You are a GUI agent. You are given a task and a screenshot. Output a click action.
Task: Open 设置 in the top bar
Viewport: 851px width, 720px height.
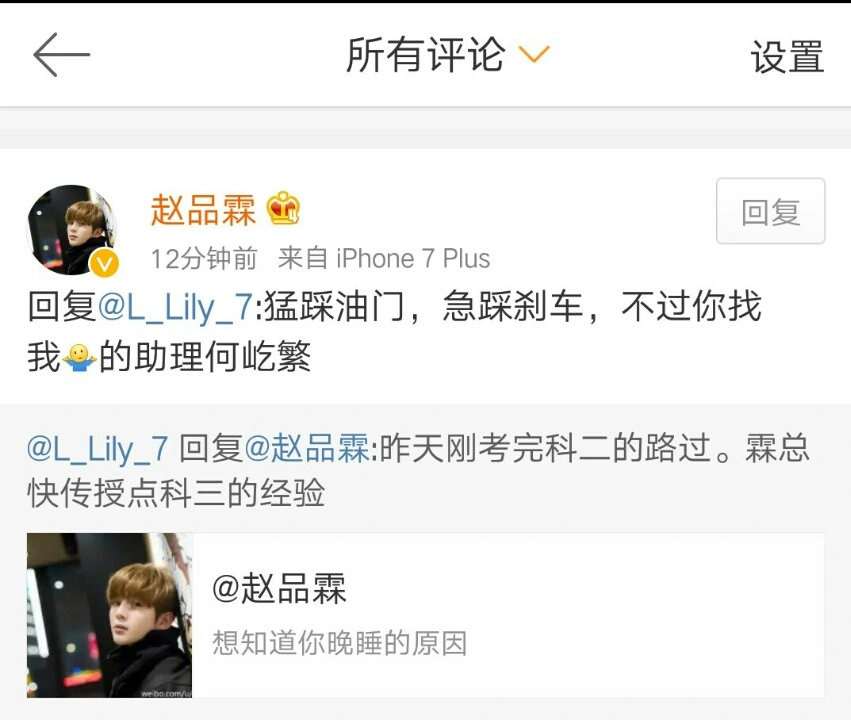[x=788, y=56]
